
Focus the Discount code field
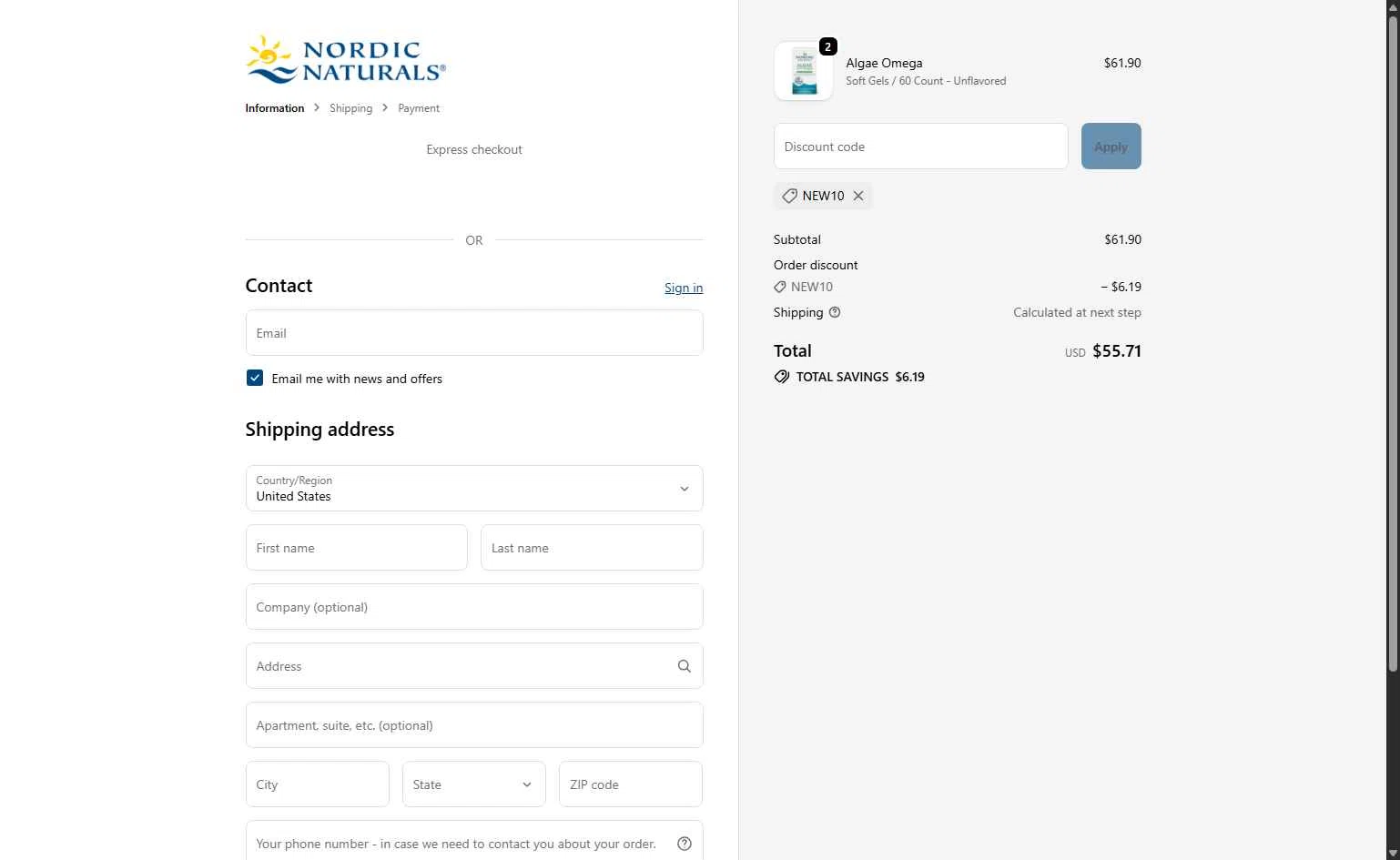pos(920,146)
